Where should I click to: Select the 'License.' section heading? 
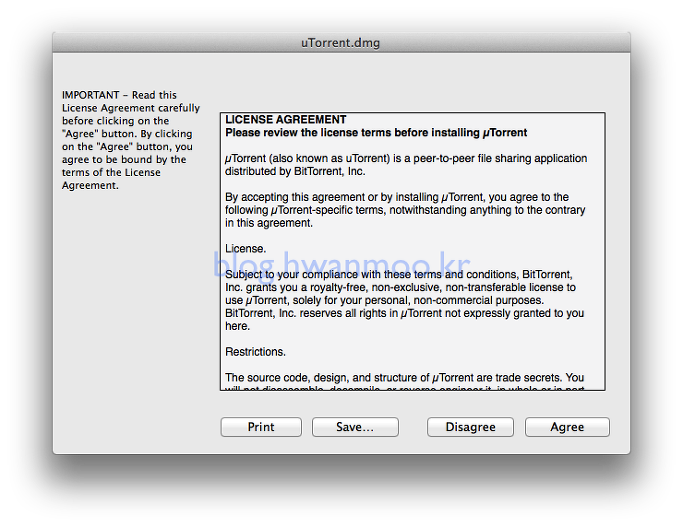tap(245, 248)
